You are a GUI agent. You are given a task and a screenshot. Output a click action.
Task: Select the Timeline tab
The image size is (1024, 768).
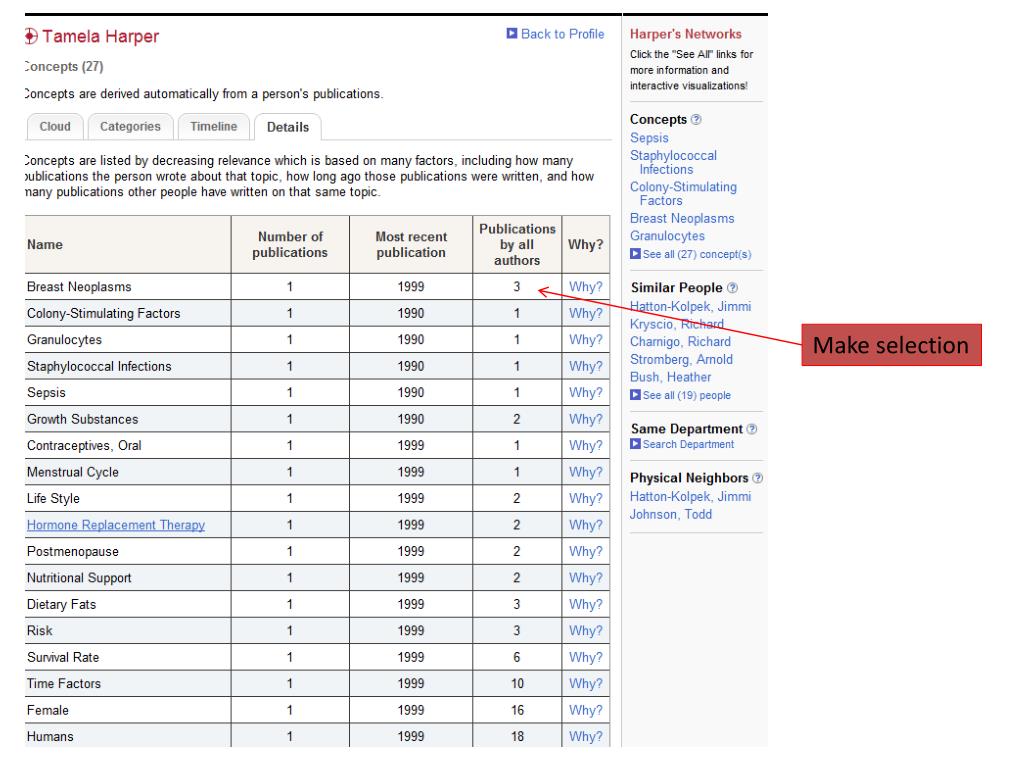[x=213, y=126]
